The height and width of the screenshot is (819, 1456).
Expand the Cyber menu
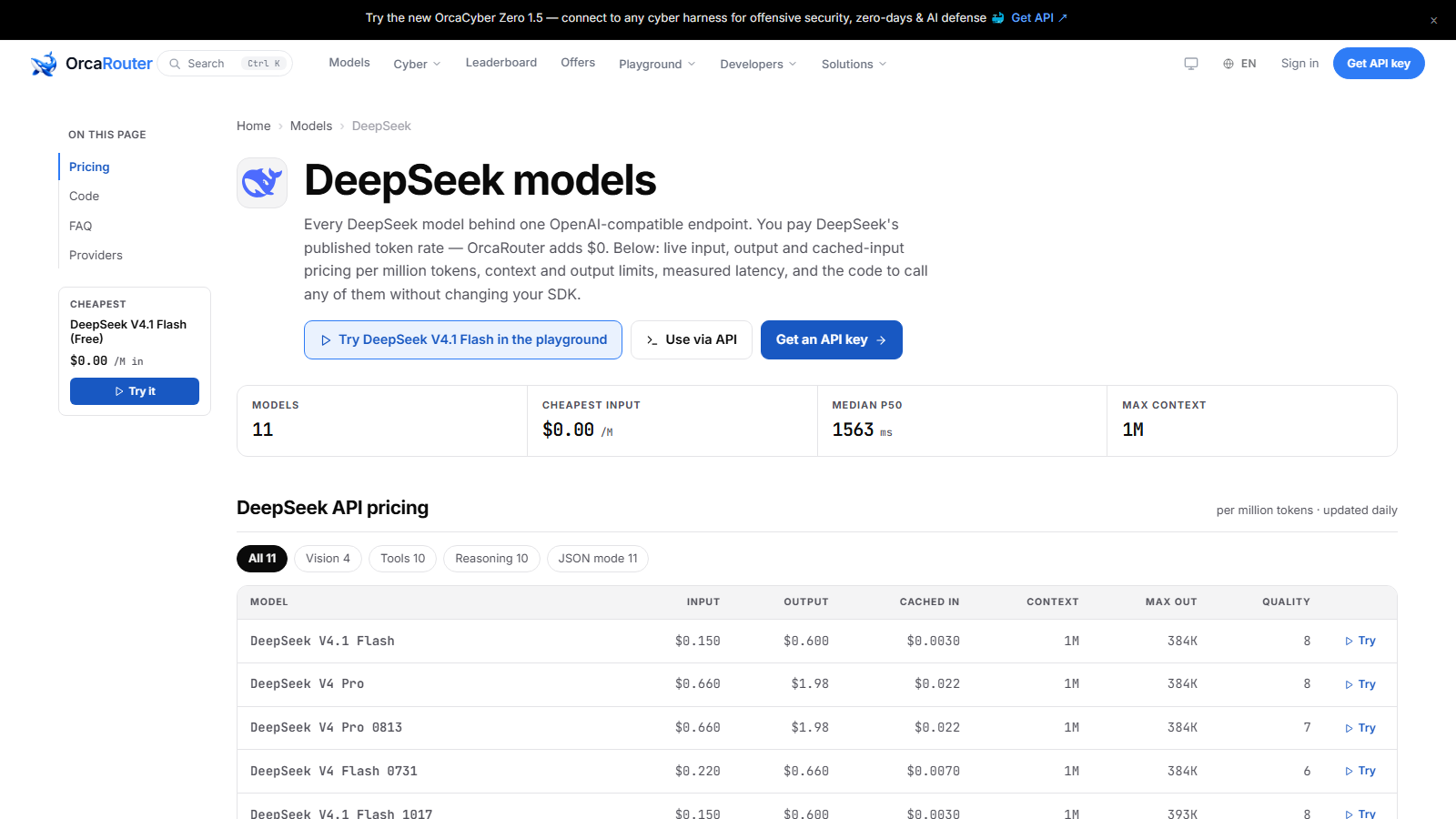point(417,64)
